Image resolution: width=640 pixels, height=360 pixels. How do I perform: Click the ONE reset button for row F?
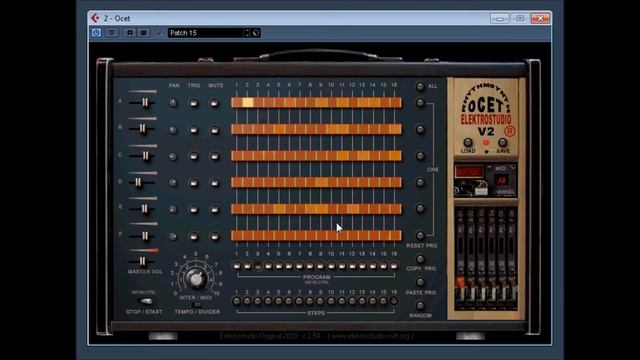[x=420, y=236]
